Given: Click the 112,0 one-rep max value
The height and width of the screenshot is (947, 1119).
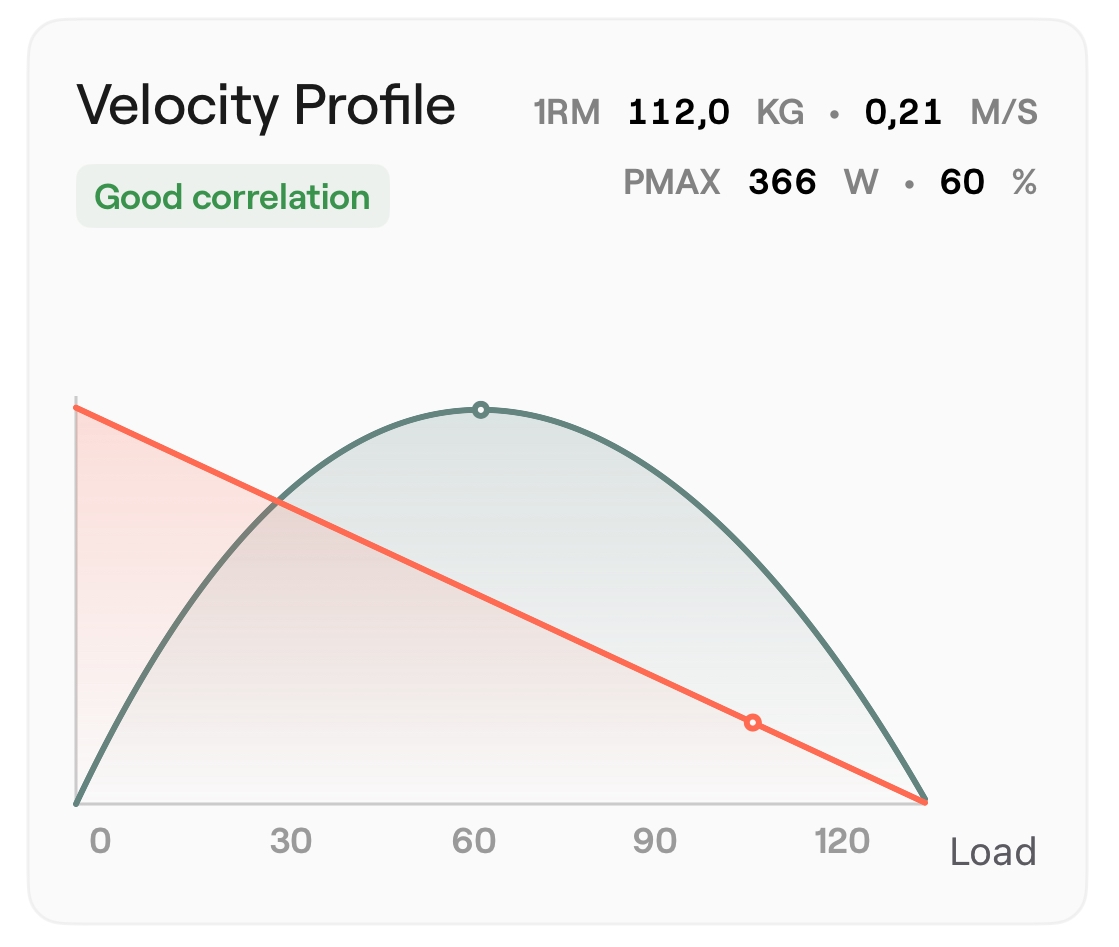Looking at the screenshot, I should (679, 112).
